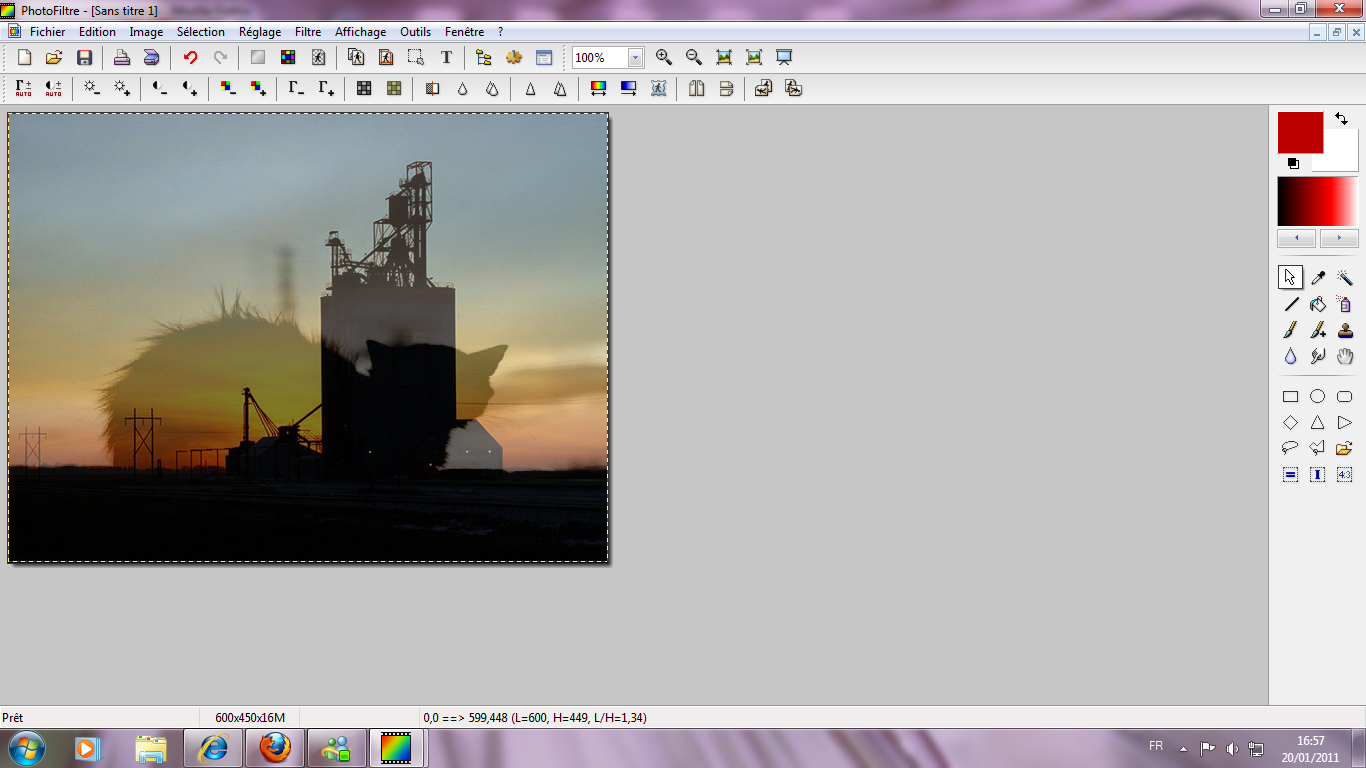Select the clone stamp tool
The image size is (1366, 768).
(1345, 330)
